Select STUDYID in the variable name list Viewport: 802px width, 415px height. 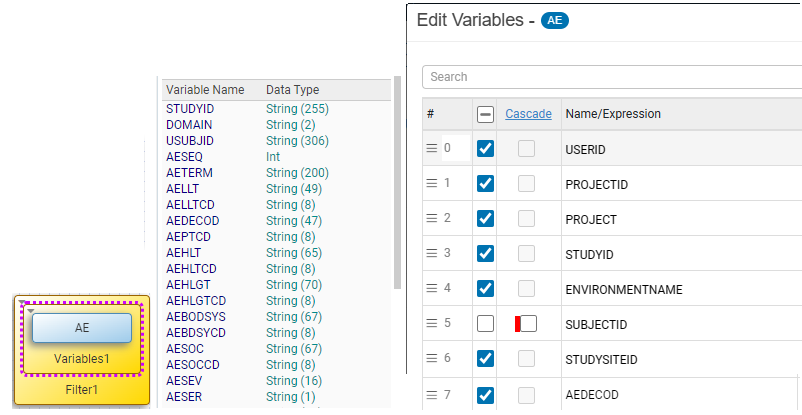pos(190,109)
